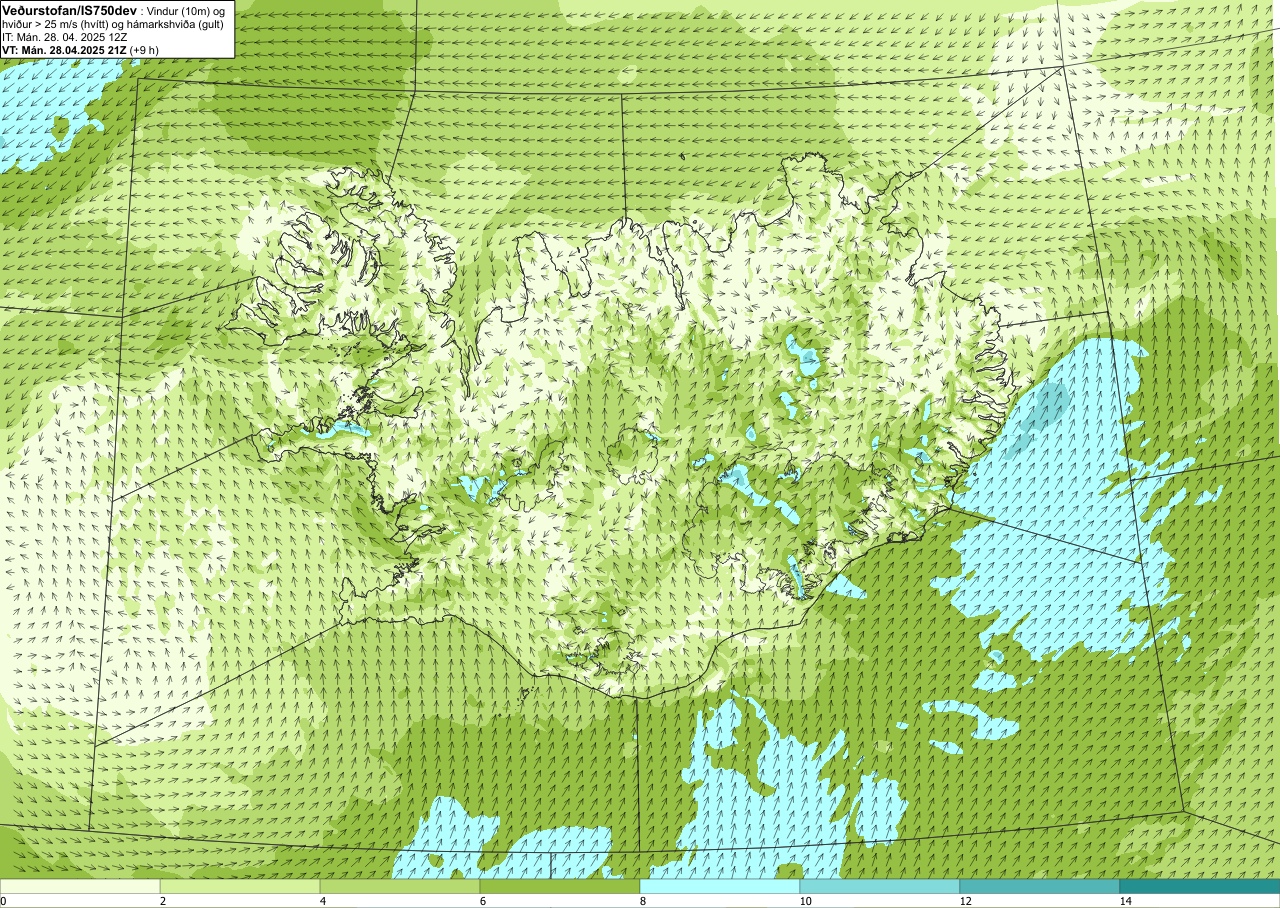1280x908 pixels.
Task: Click the olive green 6–8 legend swatch
Action: click(x=560, y=886)
